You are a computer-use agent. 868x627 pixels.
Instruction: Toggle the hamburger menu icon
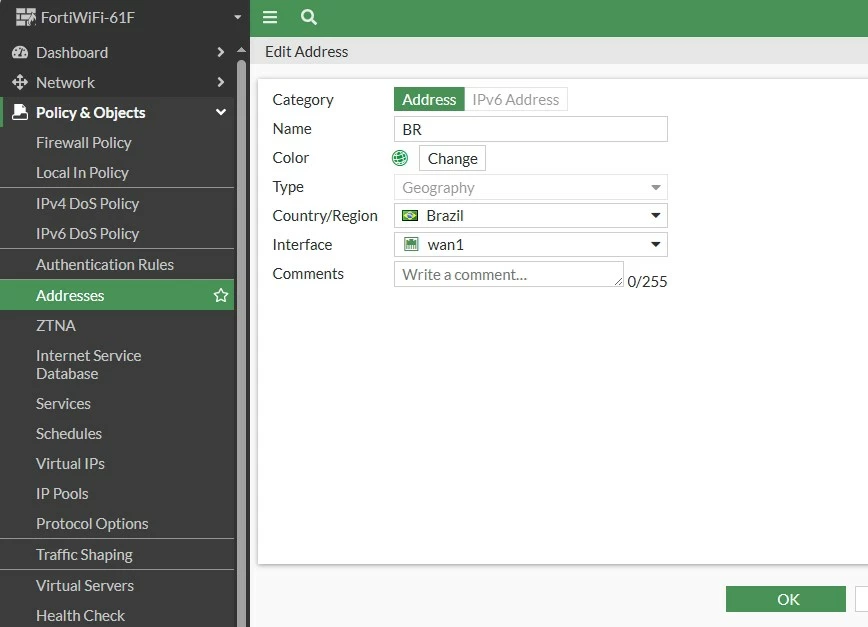(270, 17)
